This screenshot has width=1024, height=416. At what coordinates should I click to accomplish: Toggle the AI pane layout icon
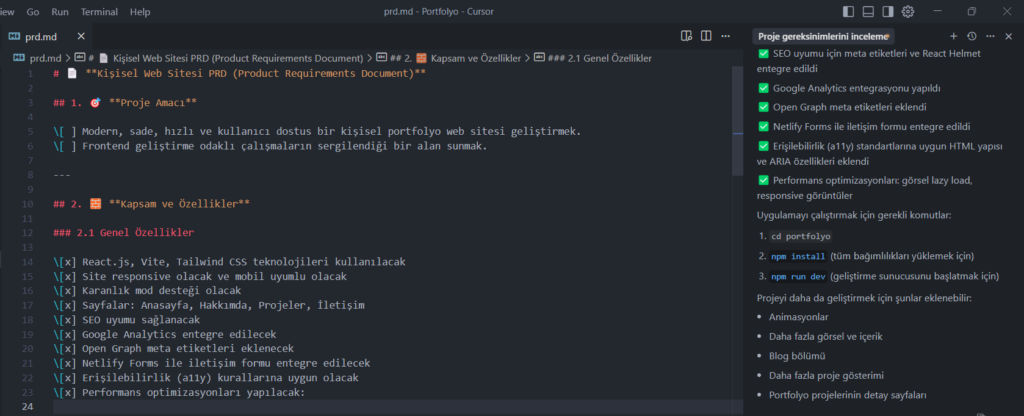pos(888,12)
